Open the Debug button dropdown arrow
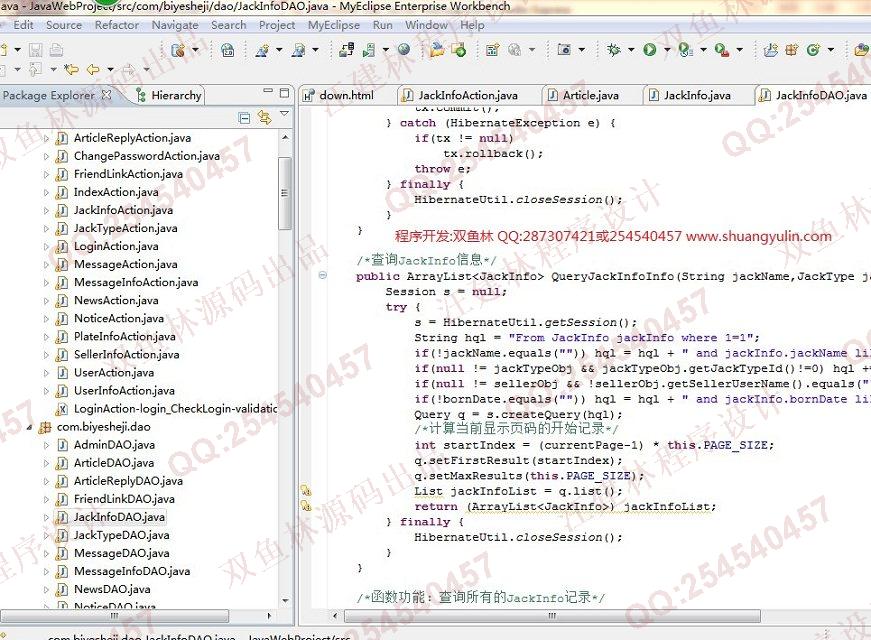 coord(631,50)
